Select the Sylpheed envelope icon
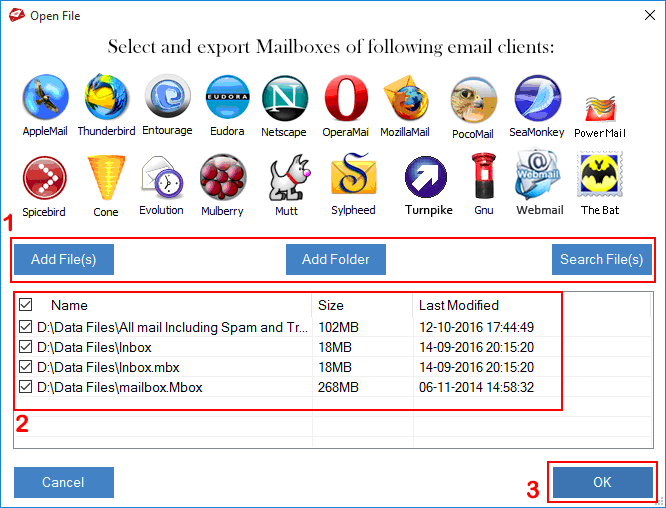Viewport: 666px width, 508px height. click(353, 175)
